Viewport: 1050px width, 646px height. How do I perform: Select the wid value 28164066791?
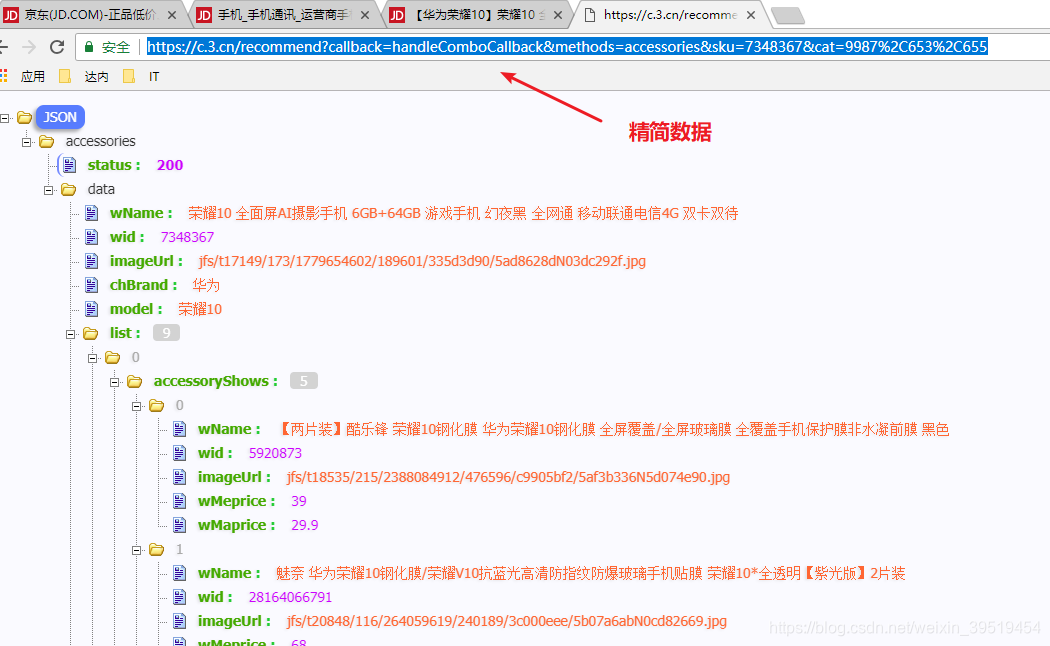point(291,597)
